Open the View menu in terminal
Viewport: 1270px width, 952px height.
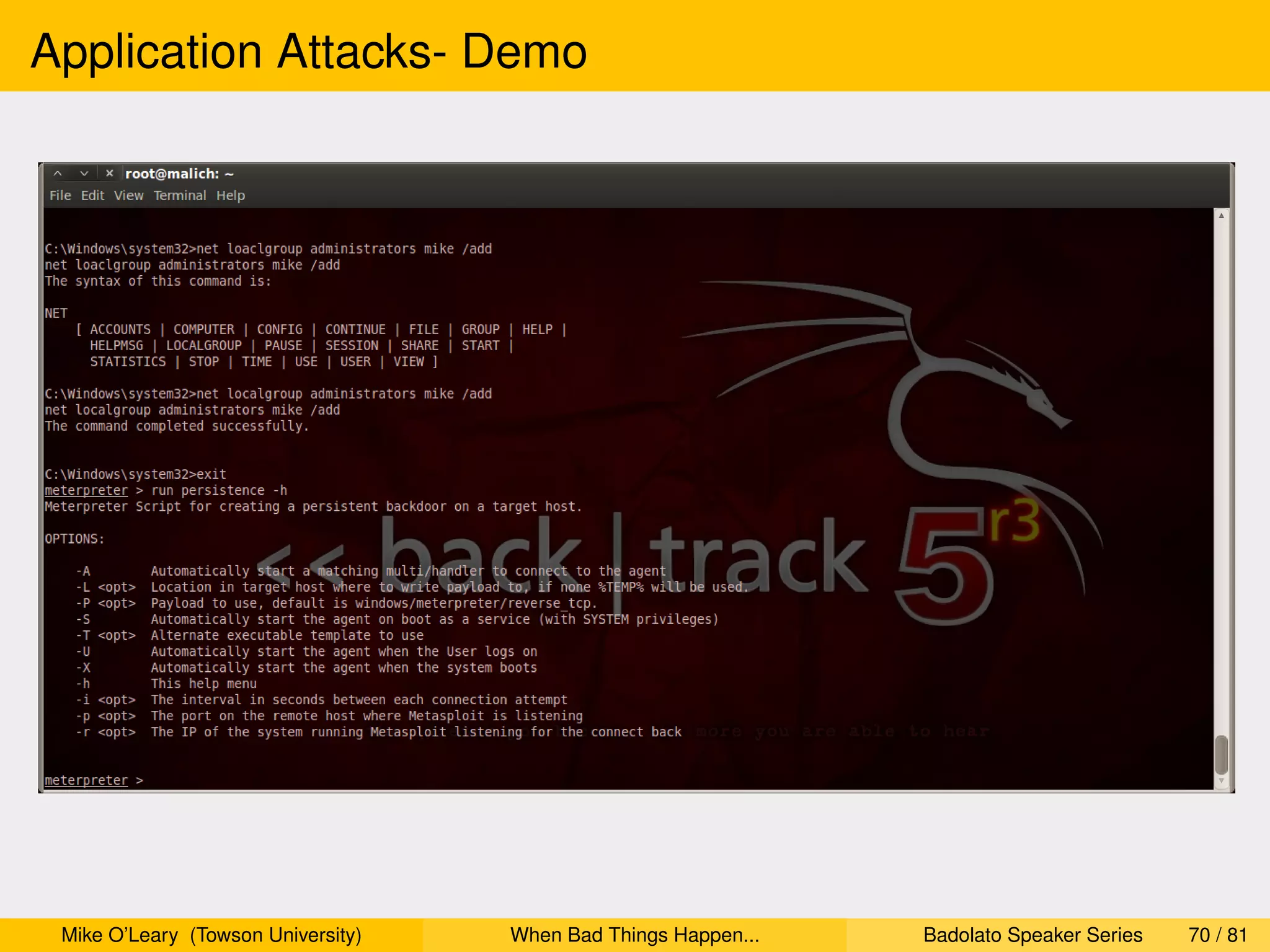point(128,196)
